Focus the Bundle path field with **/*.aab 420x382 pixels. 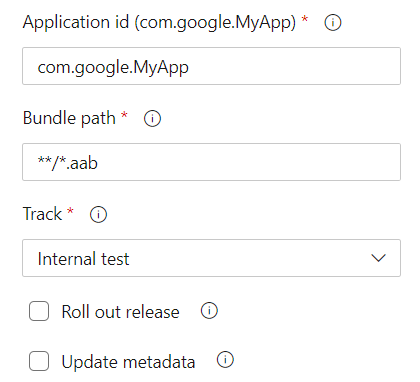click(x=211, y=162)
